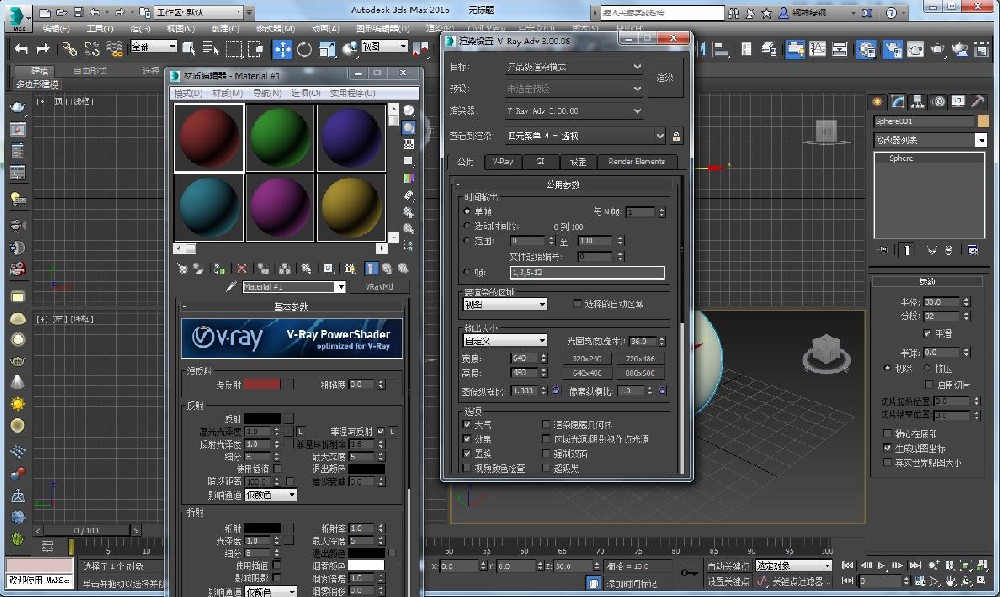Screen dimensions: 1000x597
Task: Open the Output Size custom dropdown
Action: (x=505, y=341)
